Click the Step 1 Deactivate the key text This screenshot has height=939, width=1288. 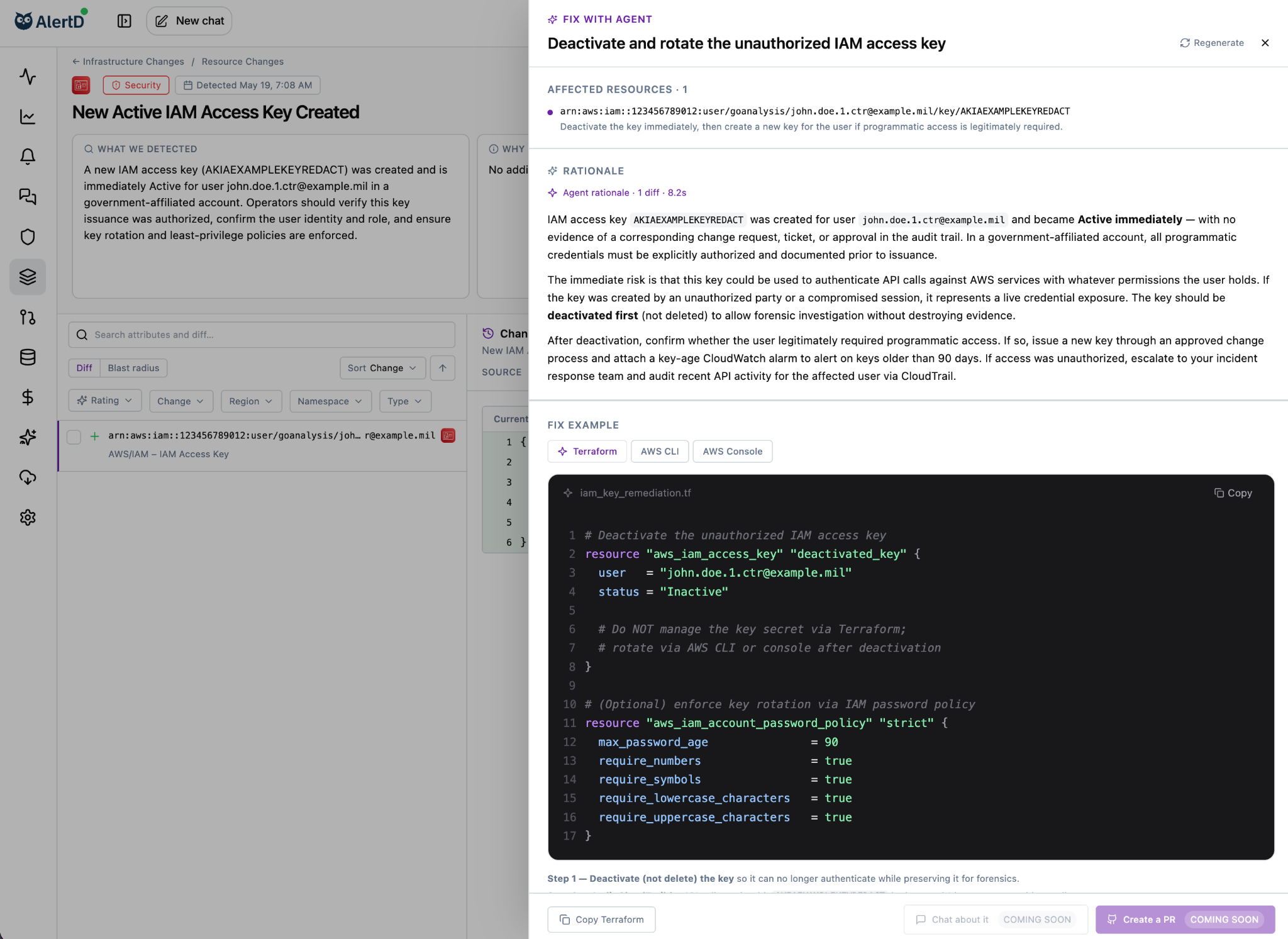coord(783,879)
